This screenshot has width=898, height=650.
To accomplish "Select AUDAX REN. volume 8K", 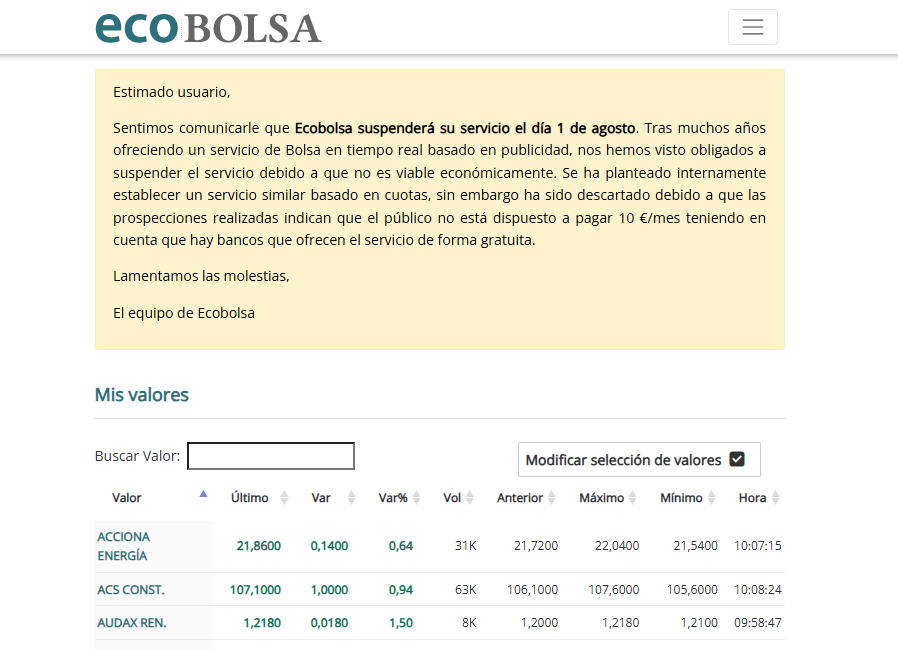I will [469, 623].
